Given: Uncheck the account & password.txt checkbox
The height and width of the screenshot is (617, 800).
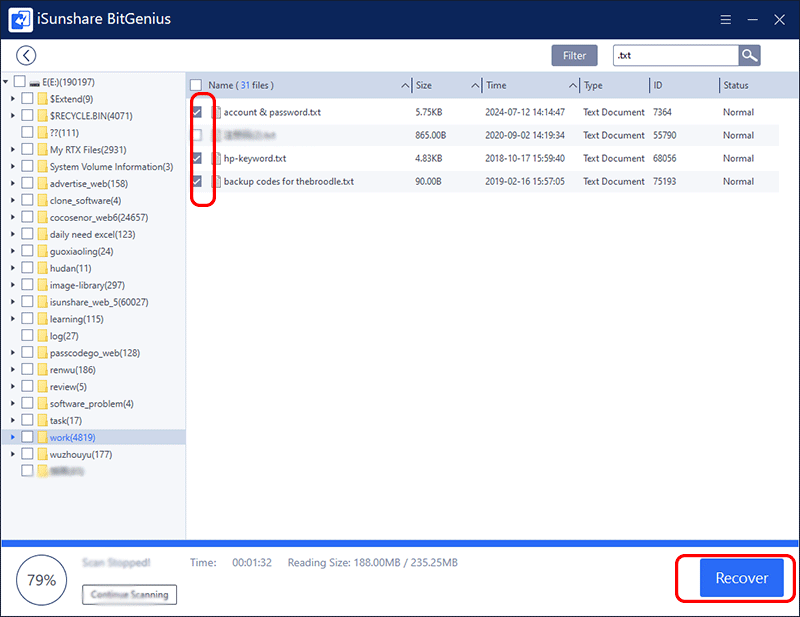Looking at the screenshot, I should (x=197, y=112).
